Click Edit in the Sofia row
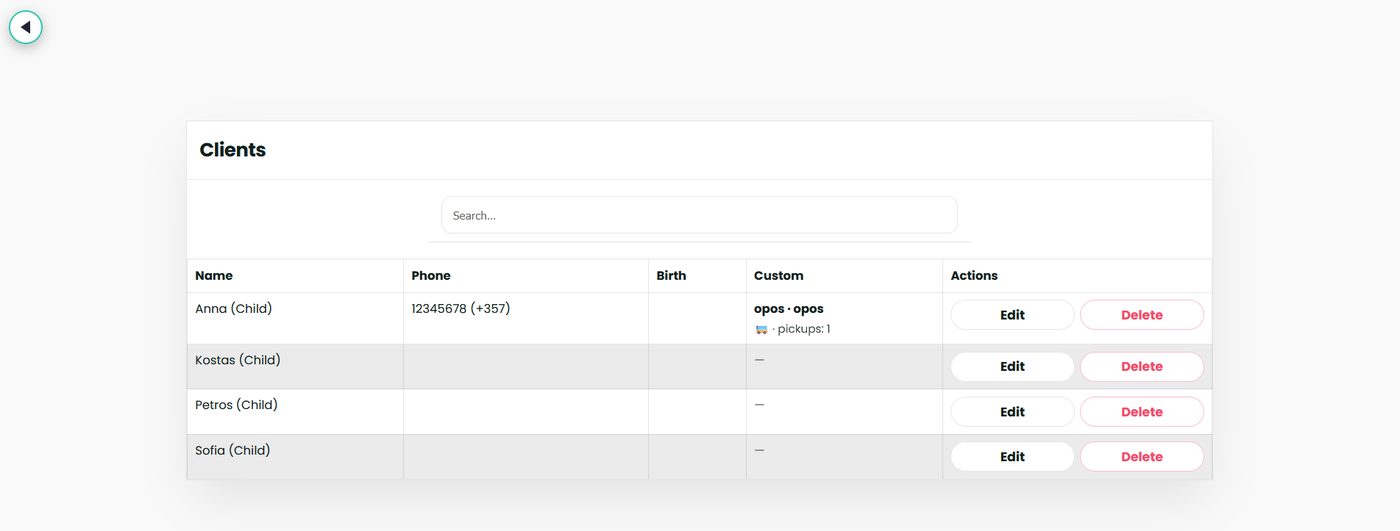The image size is (1400, 531). (1012, 457)
